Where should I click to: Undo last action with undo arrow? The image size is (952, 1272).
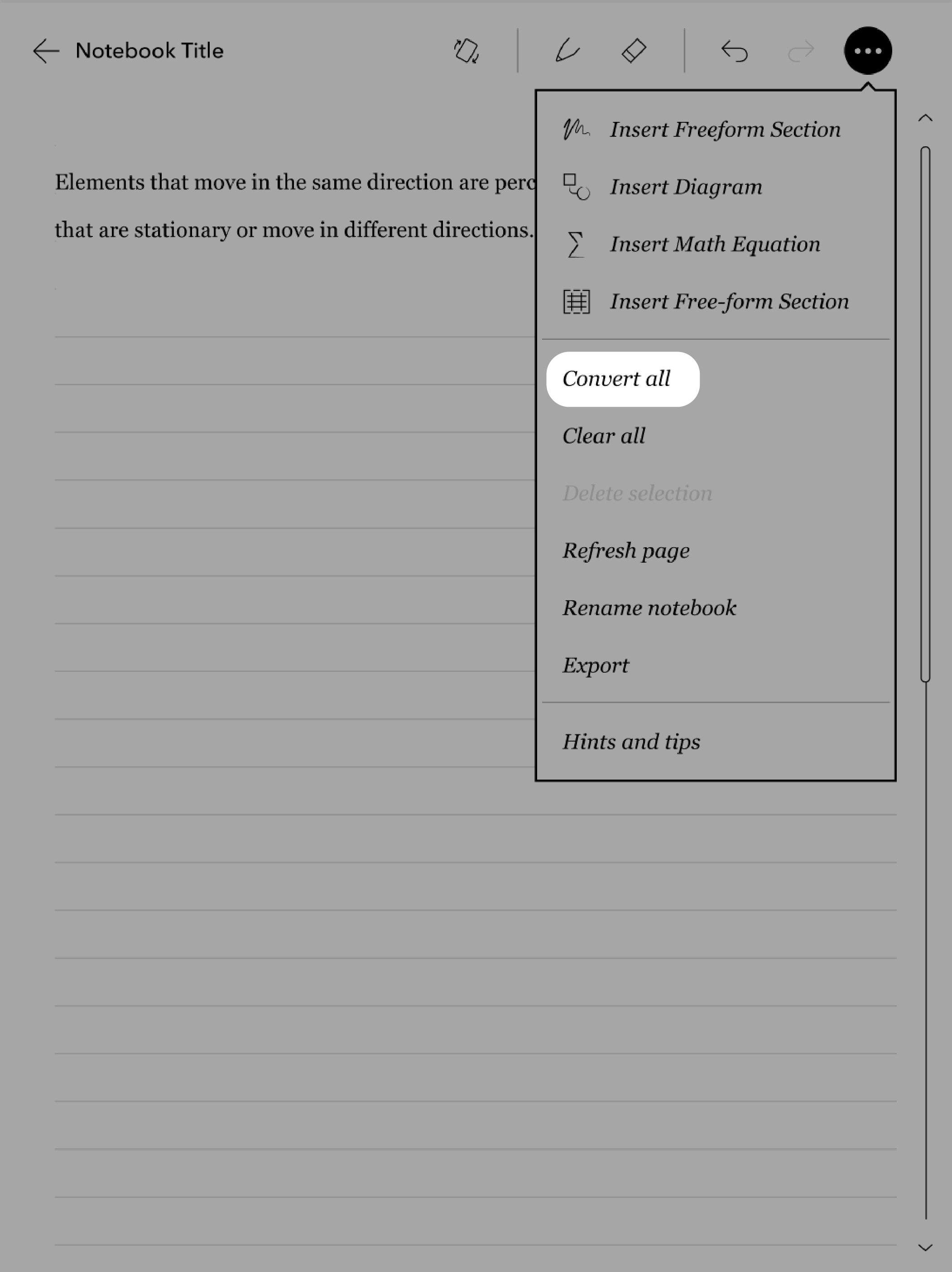(x=735, y=50)
